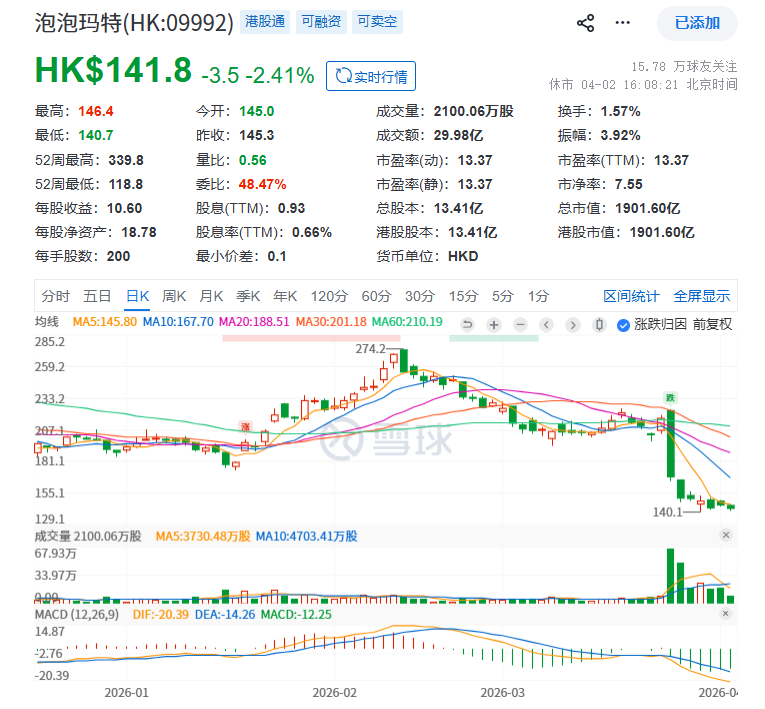
Task: Click the share icon
Action: [585, 23]
